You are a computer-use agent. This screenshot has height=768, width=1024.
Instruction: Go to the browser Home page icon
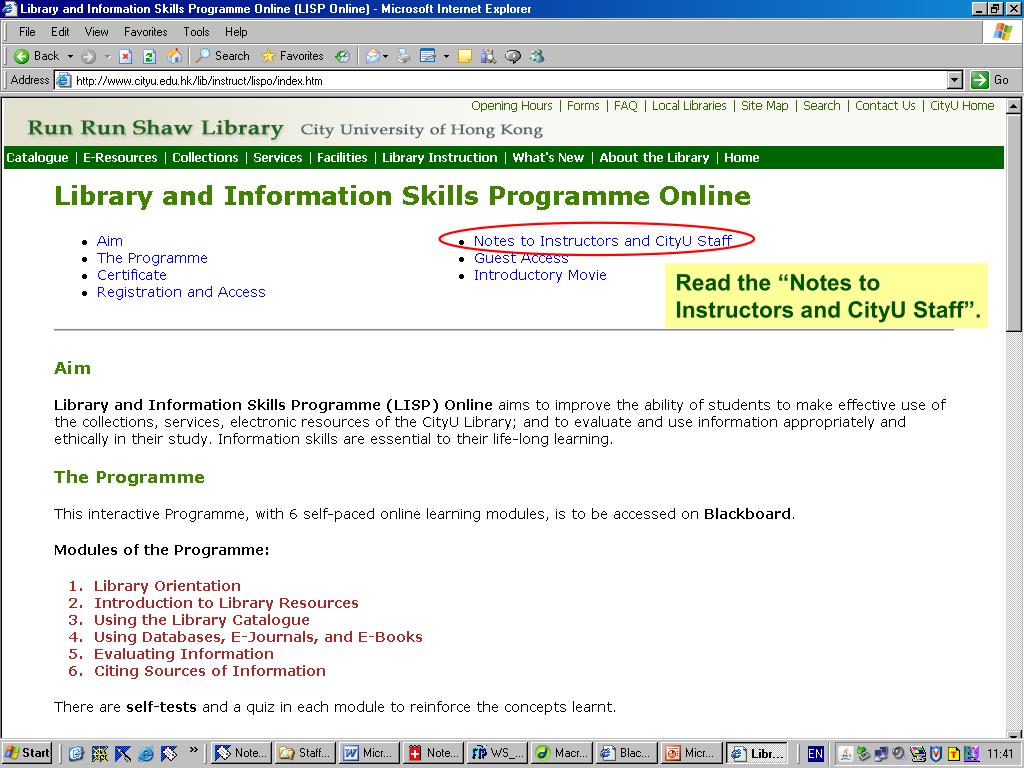pyautogui.click(x=174, y=56)
